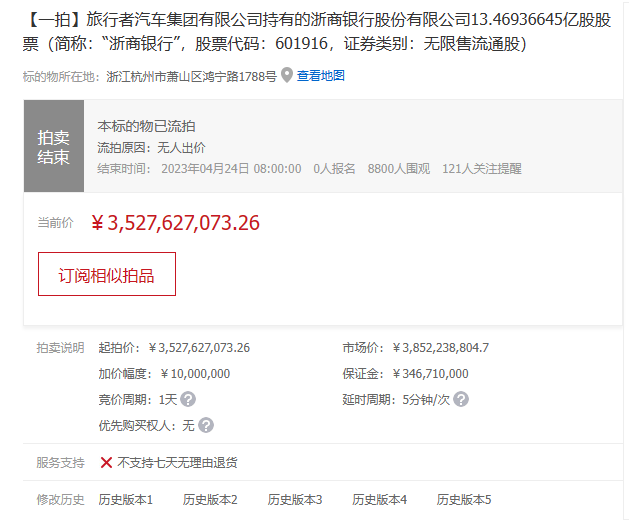Click the 订阅相似拍品 button
This screenshot has width=629, height=520.
click(107, 274)
